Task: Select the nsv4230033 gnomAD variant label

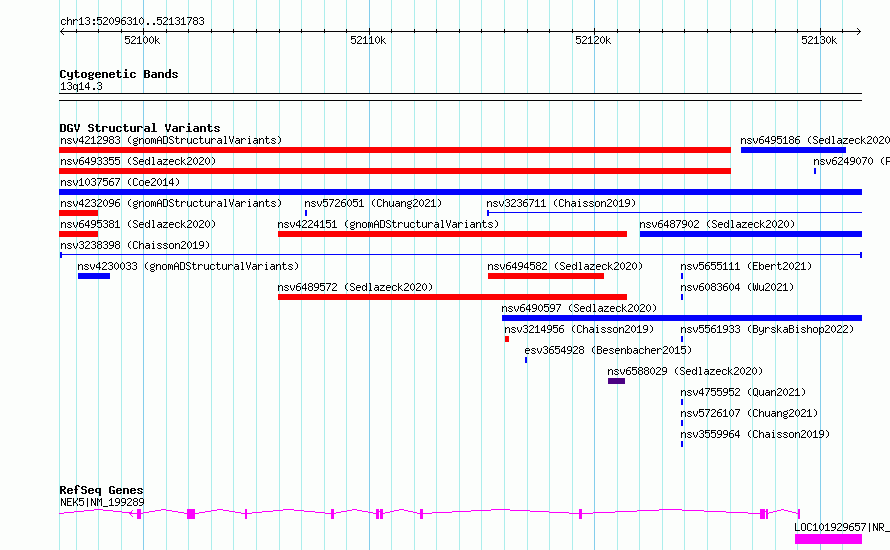Action: [188, 266]
